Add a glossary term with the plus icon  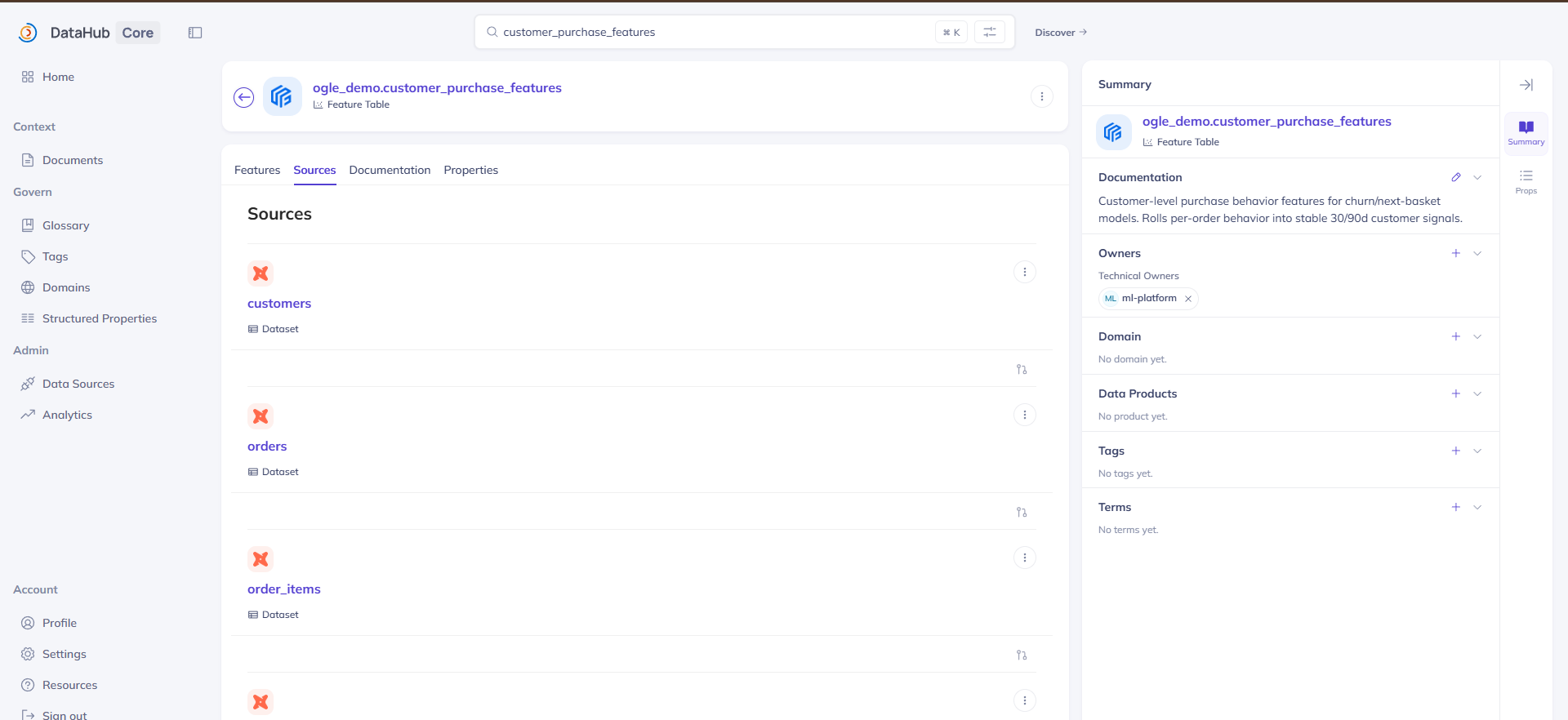click(x=1455, y=507)
